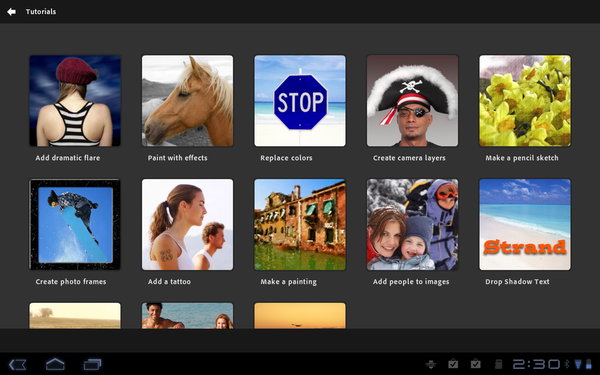Viewport: 600px width, 375px height.
Task: Tap the battery status icon
Action: (x=589, y=364)
